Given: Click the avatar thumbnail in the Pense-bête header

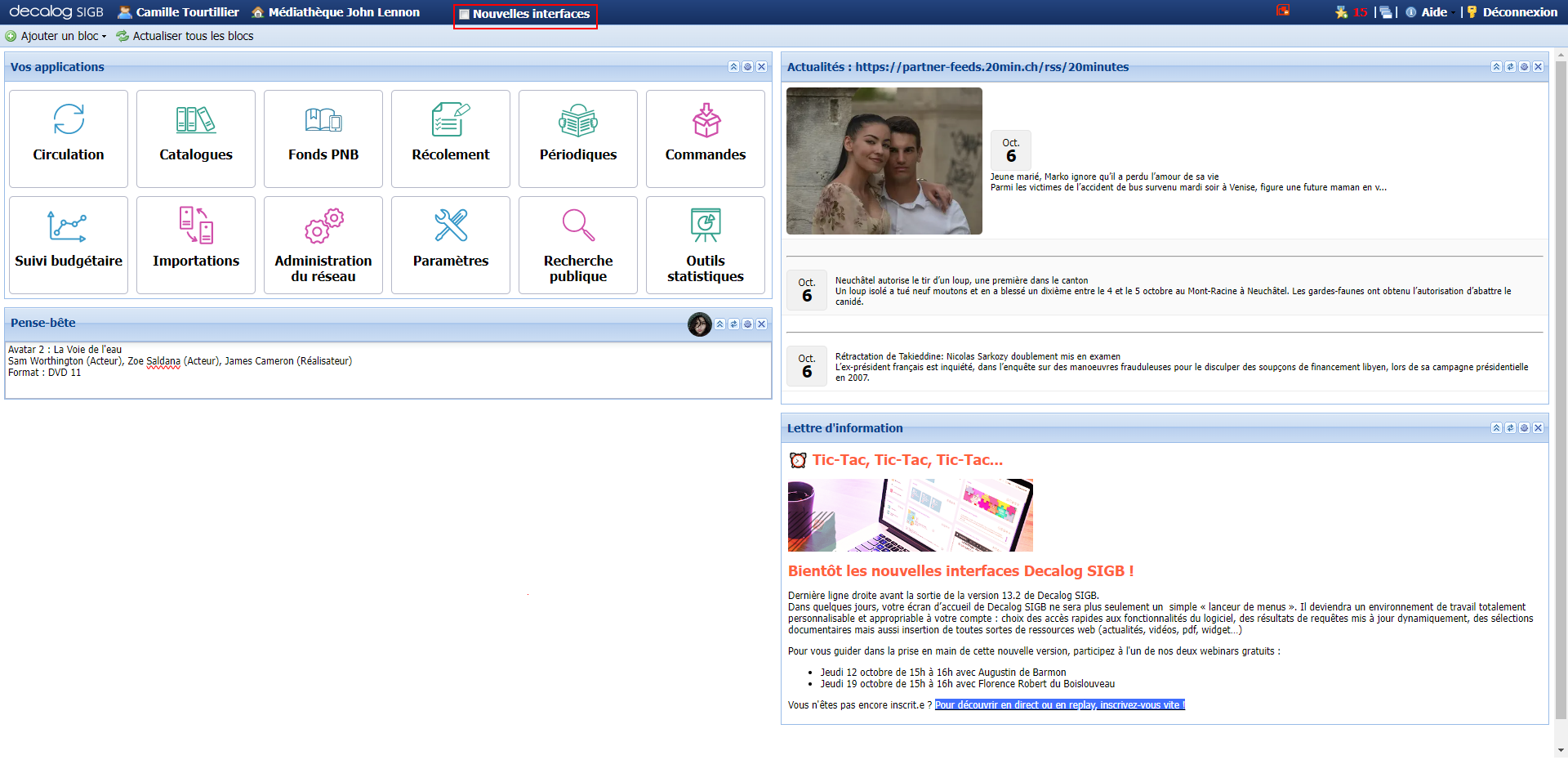Looking at the screenshot, I should [x=701, y=324].
